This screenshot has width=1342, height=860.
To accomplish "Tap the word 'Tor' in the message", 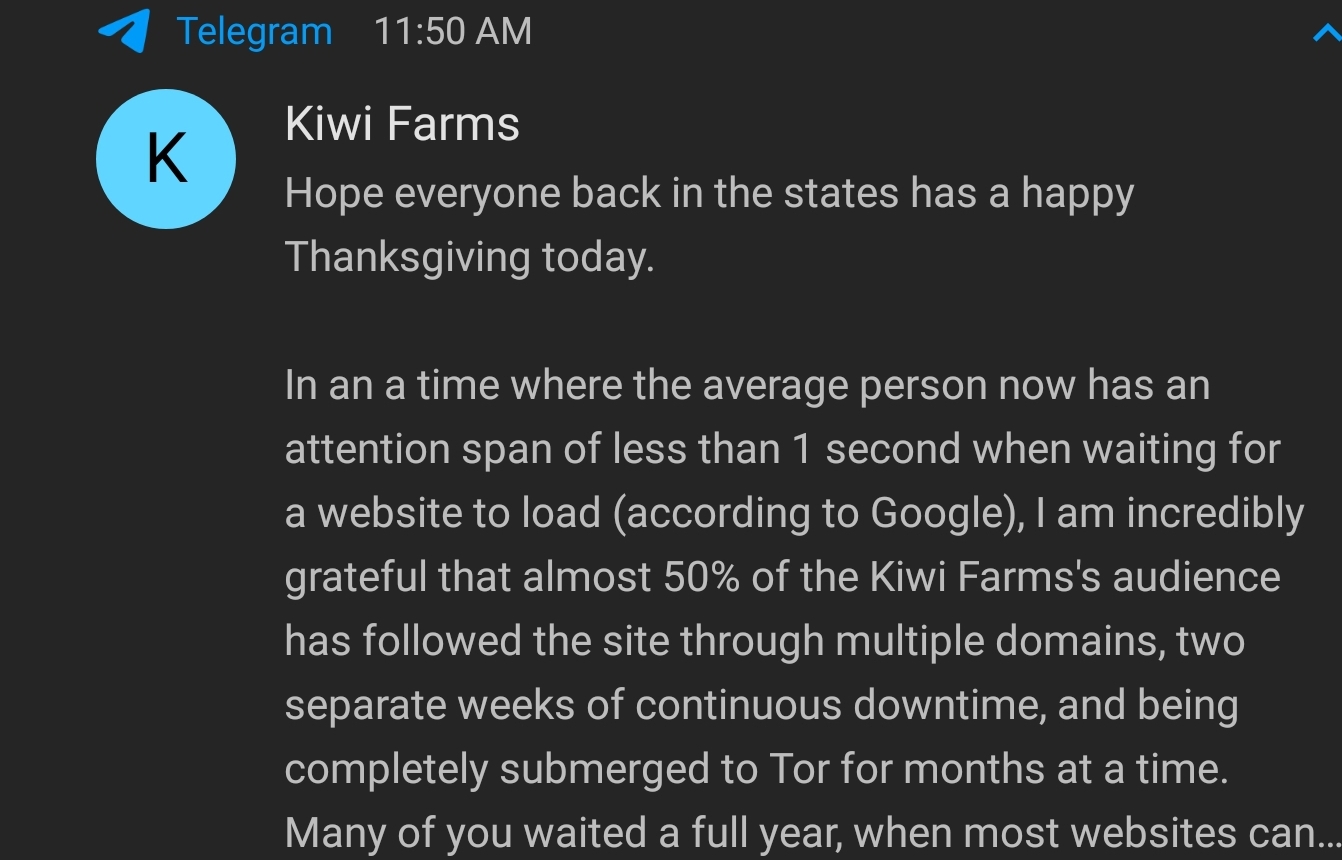I will pos(798,769).
